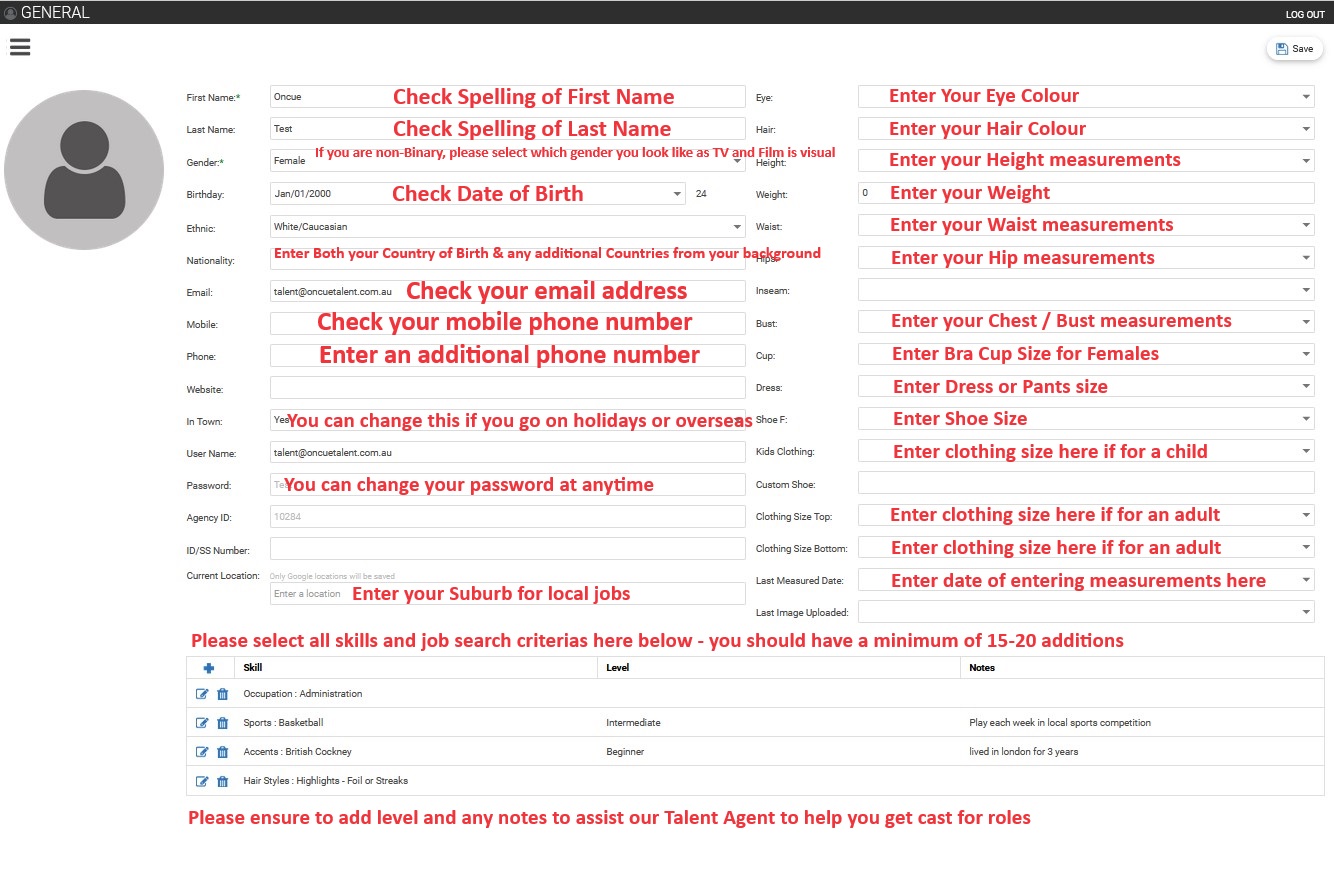The image size is (1334, 881).
Task: Delete the Sports Basketball skill row
Action: pyautogui.click(x=223, y=723)
